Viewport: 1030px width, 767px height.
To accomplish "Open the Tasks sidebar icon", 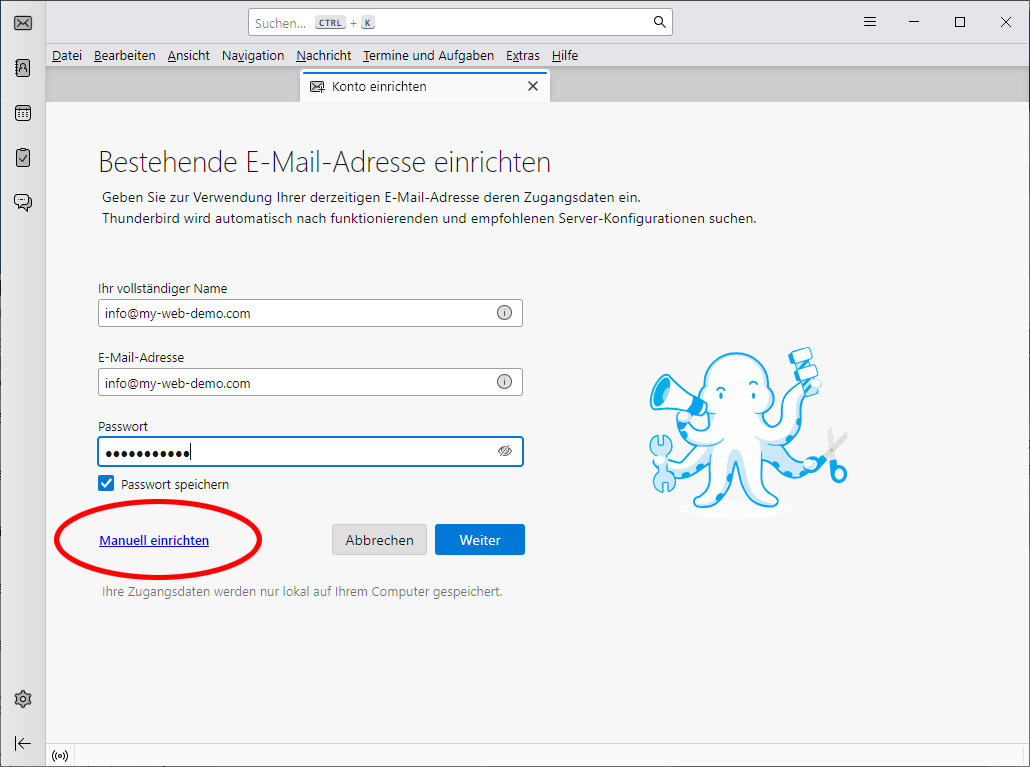I will click(x=23, y=158).
